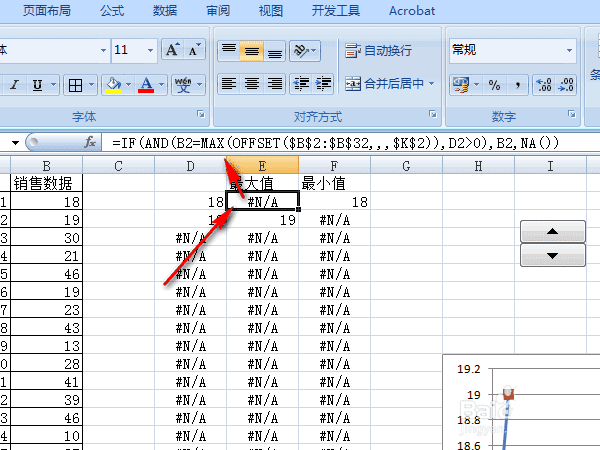
Task: Click the spin button down arrow
Action: click(553, 255)
